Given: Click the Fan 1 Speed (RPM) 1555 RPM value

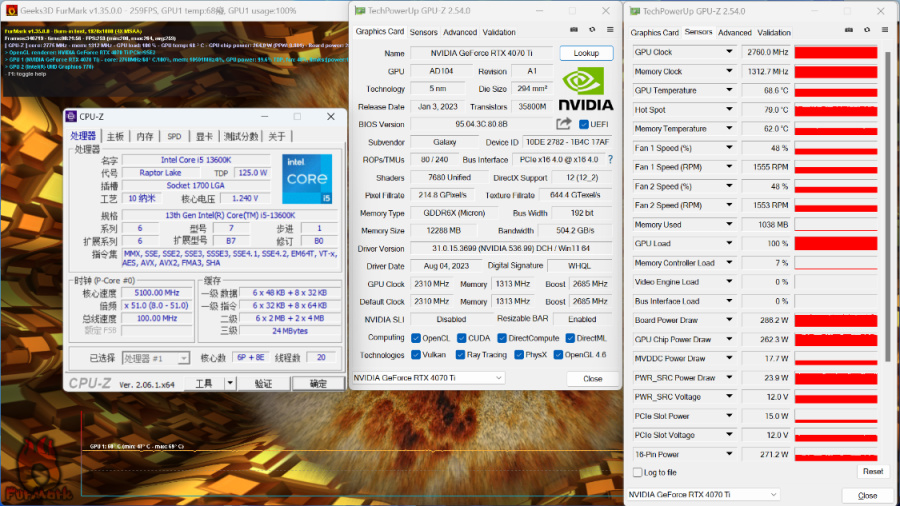Looking at the screenshot, I should coord(766,167).
